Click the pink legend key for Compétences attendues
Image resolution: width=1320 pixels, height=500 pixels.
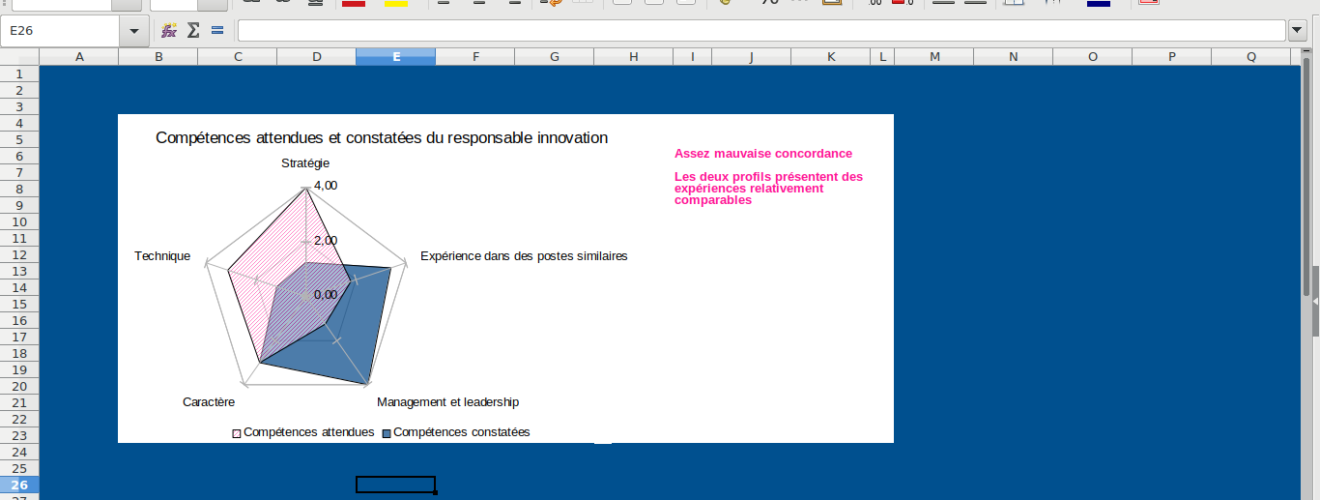coord(237,433)
